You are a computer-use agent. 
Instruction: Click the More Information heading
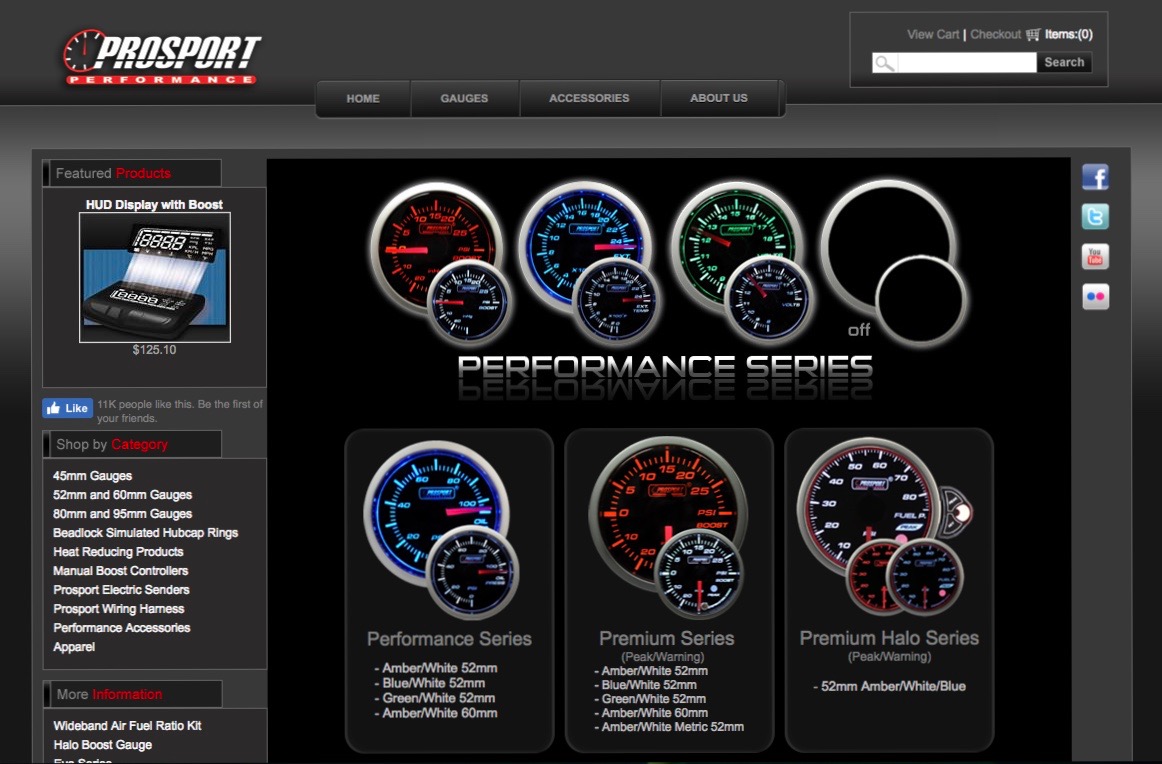(110, 694)
